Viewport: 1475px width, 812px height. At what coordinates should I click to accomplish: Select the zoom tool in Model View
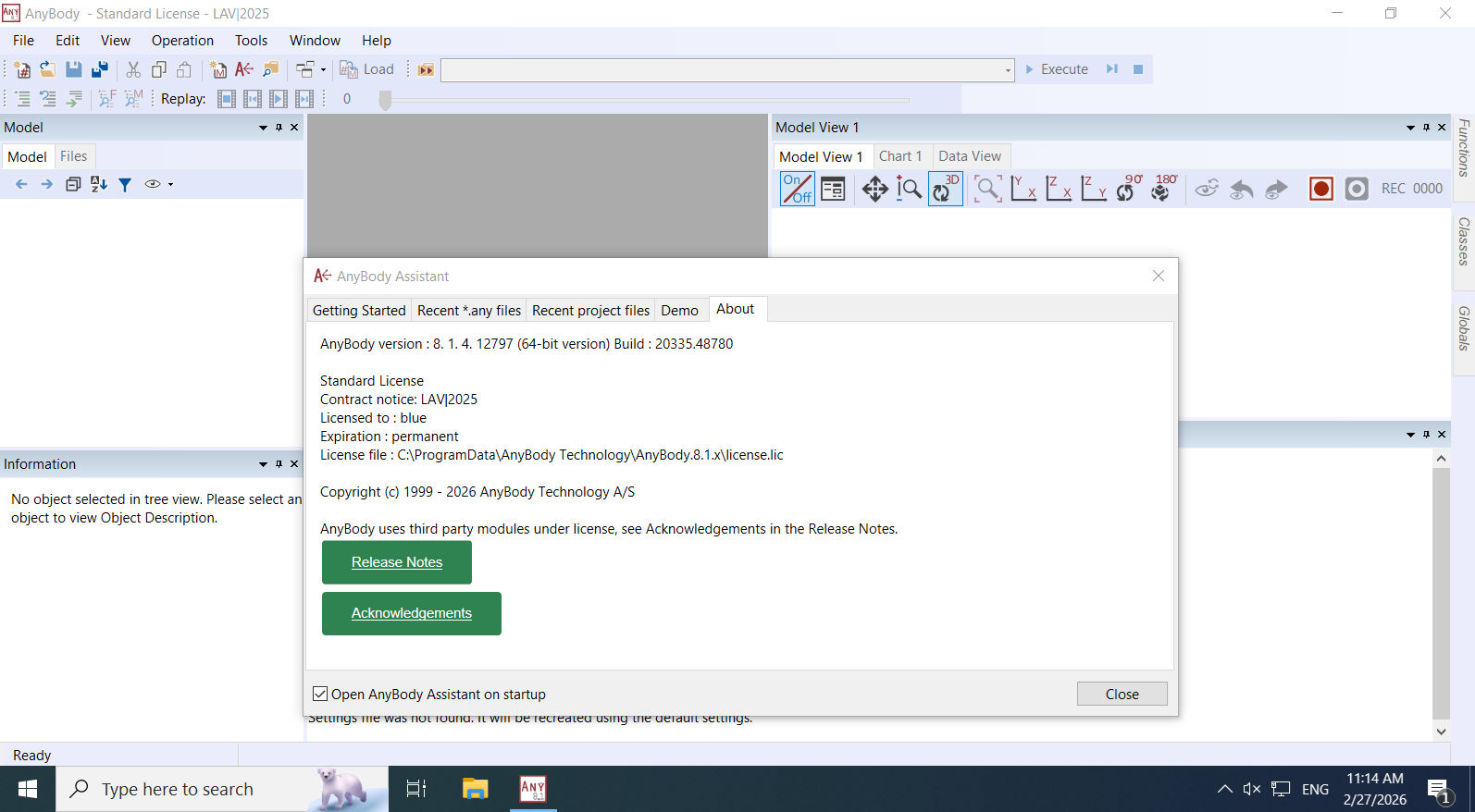click(x=910, y=189)
